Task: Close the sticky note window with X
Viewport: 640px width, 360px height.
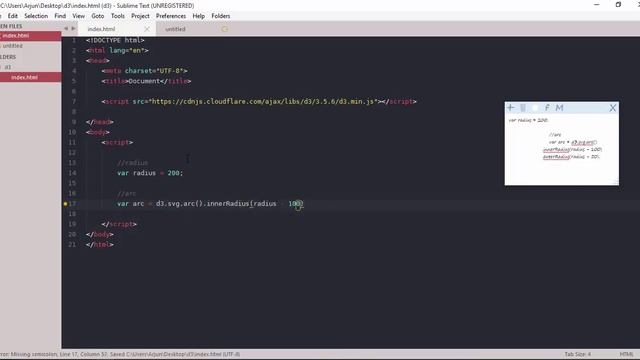Action: pyautogui.click(x=613, y=108)
